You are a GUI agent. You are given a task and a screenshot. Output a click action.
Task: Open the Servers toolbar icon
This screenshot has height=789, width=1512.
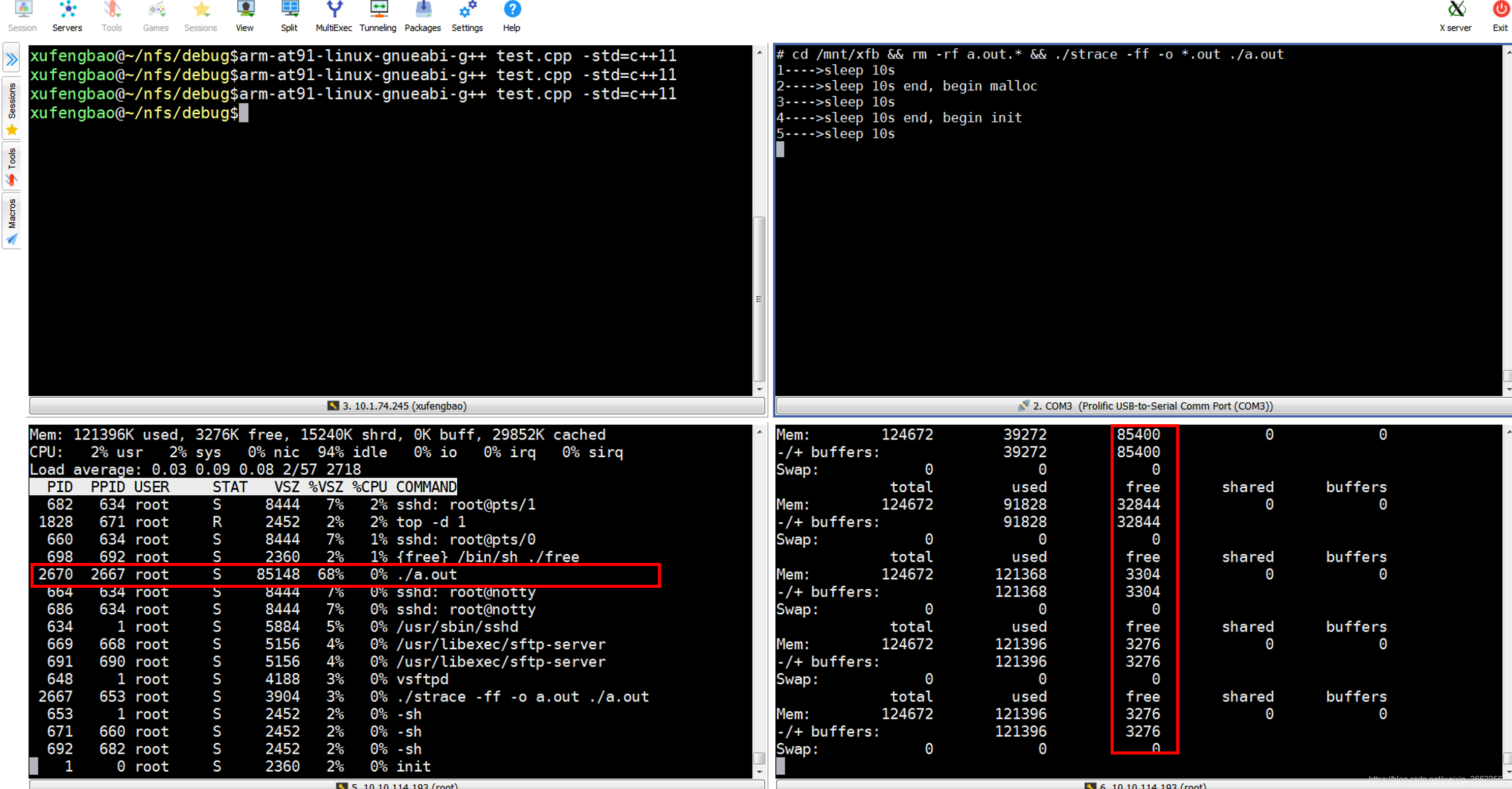point(67,16)
